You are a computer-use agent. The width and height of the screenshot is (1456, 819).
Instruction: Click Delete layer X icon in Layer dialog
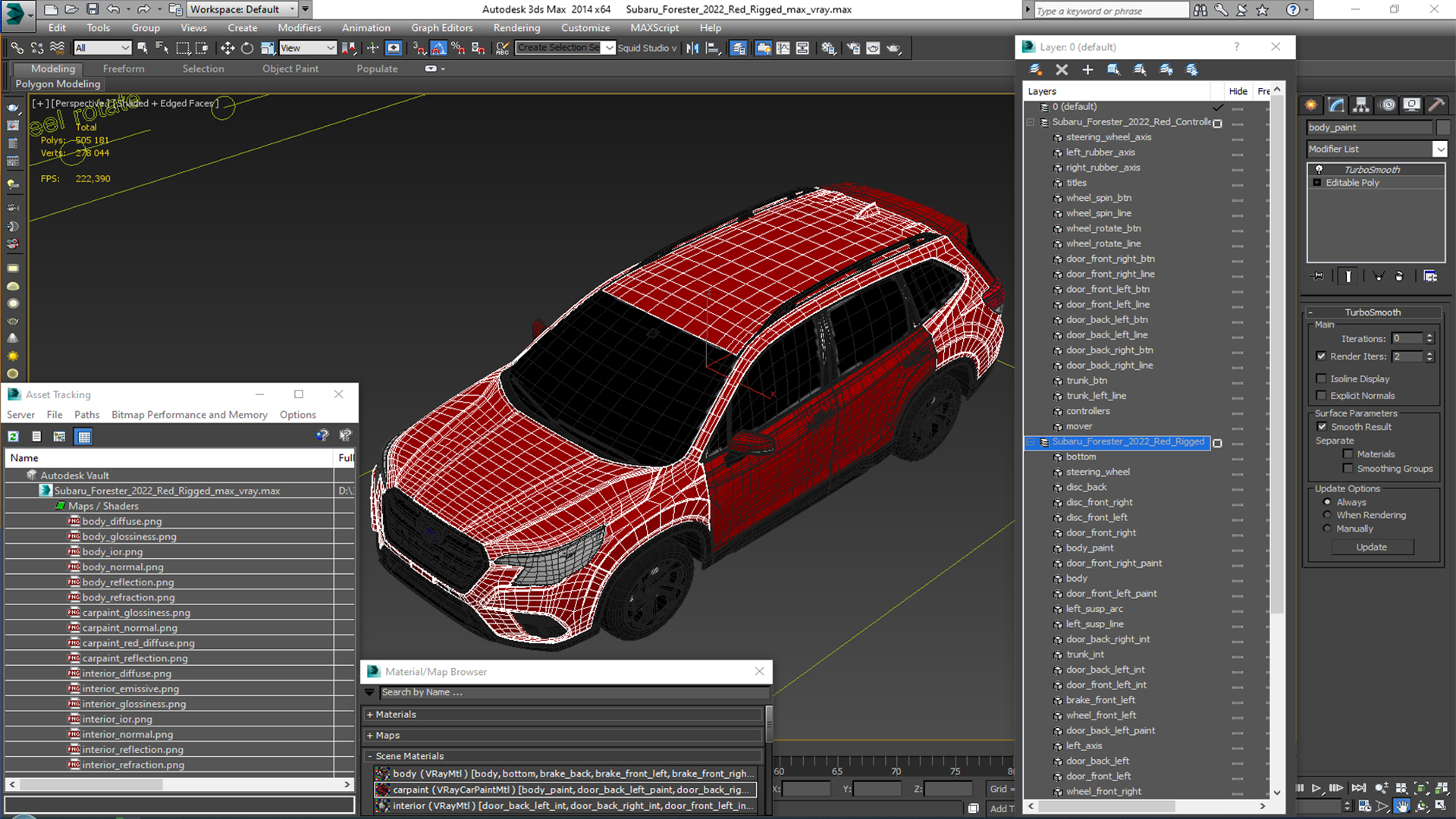click(x=1062, y=69)
